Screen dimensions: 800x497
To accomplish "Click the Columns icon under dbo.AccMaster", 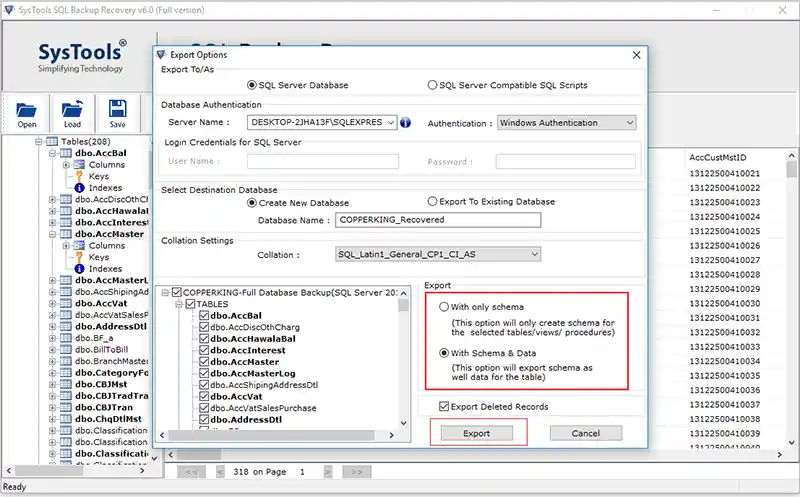I will 79,245.
